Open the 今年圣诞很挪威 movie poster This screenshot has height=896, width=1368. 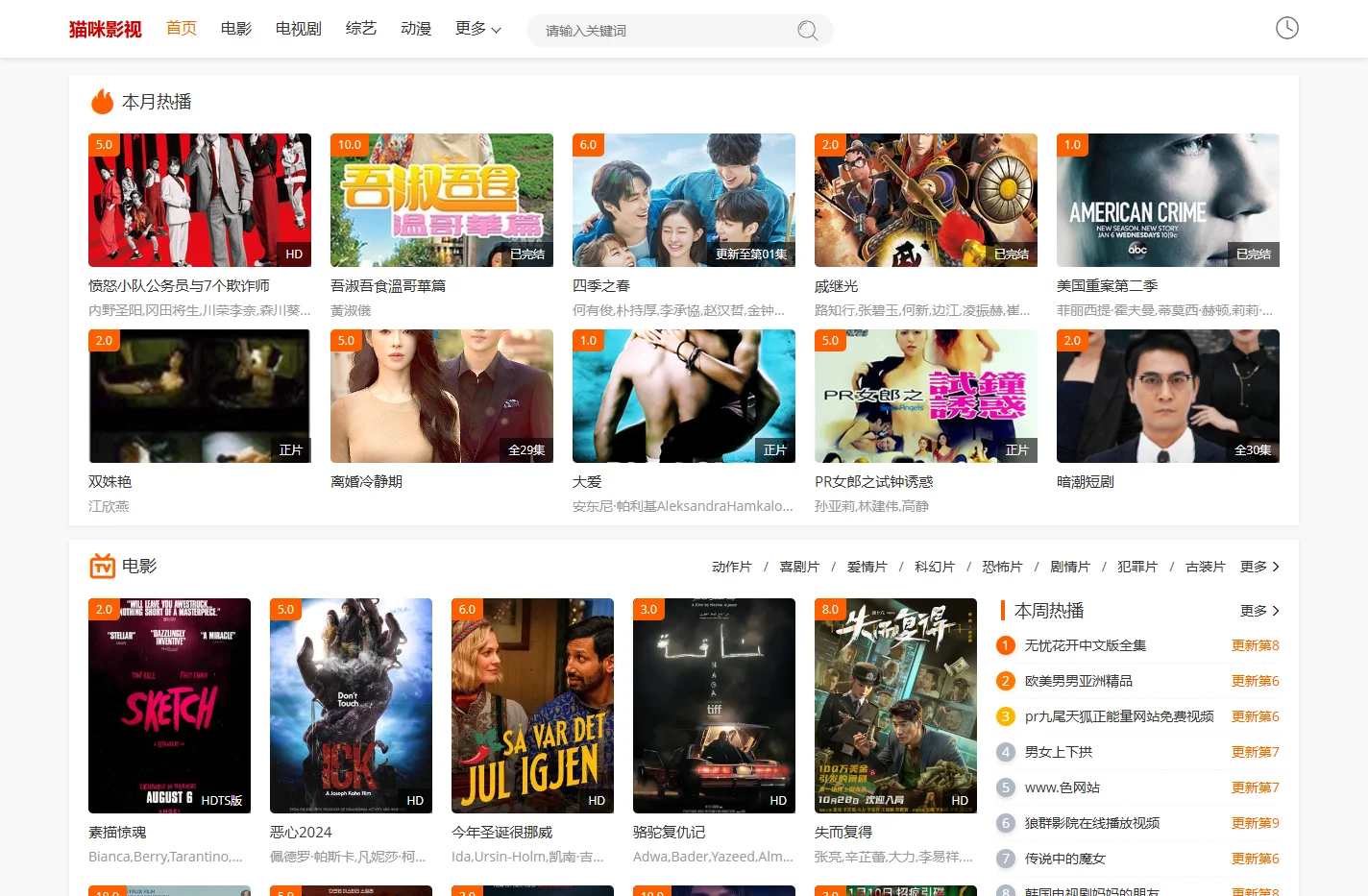pos(532,706)
